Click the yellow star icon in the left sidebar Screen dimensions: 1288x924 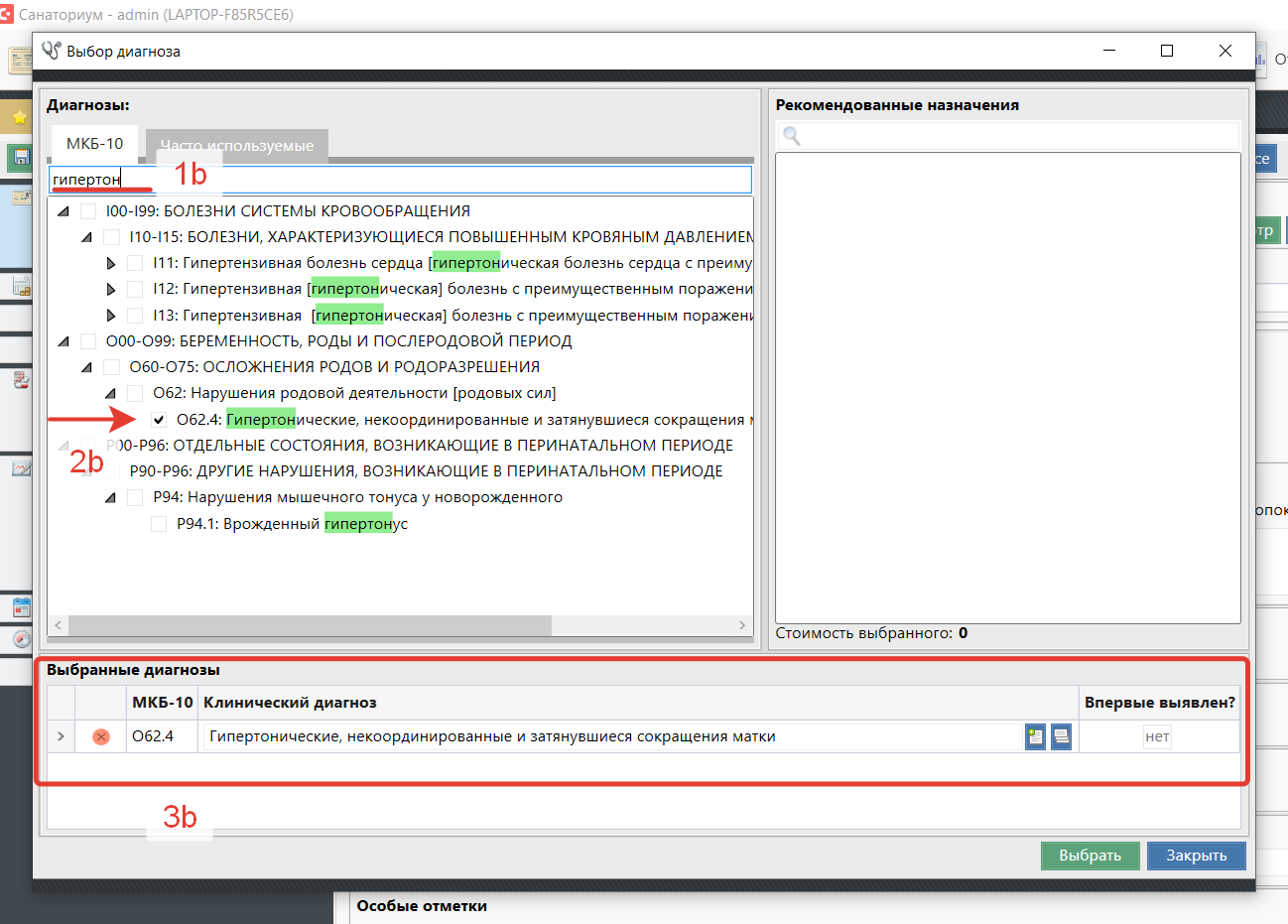pos(19,116)
